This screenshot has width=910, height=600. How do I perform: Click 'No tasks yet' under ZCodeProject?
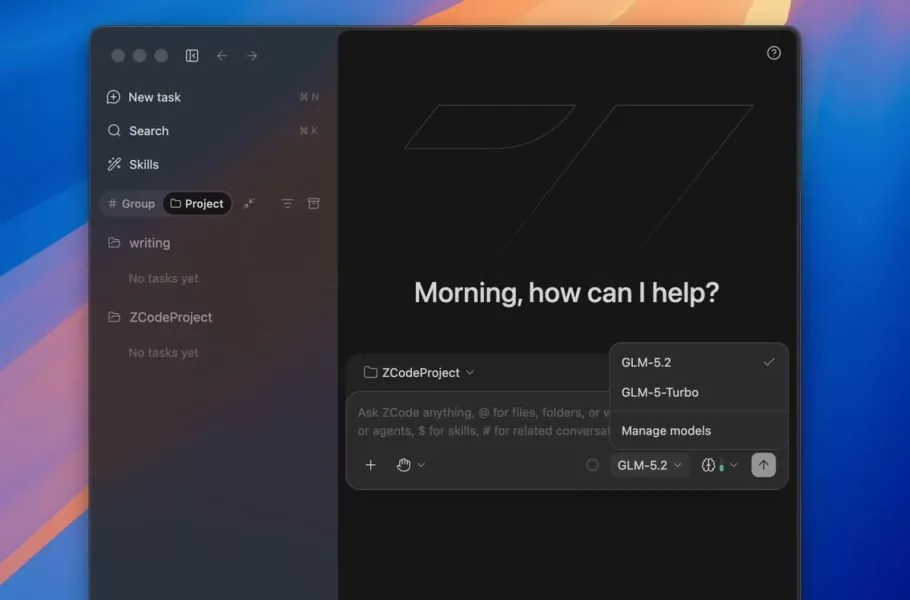tap(164, 353)
